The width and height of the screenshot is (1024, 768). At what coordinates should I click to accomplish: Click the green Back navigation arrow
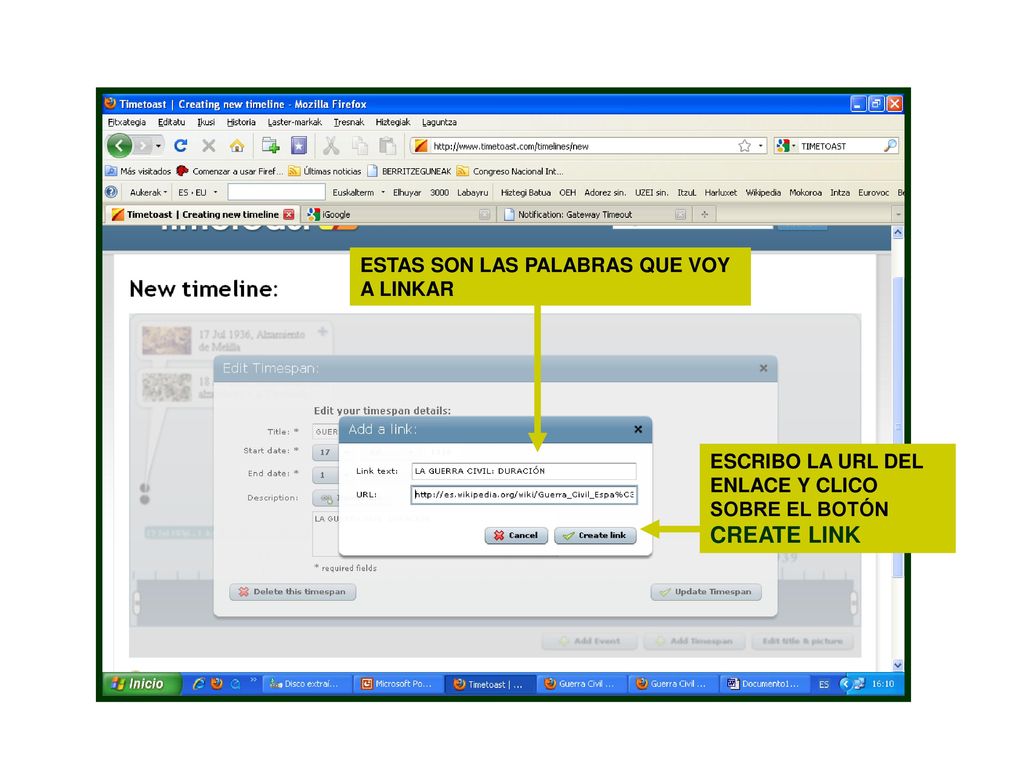[120, 146]
